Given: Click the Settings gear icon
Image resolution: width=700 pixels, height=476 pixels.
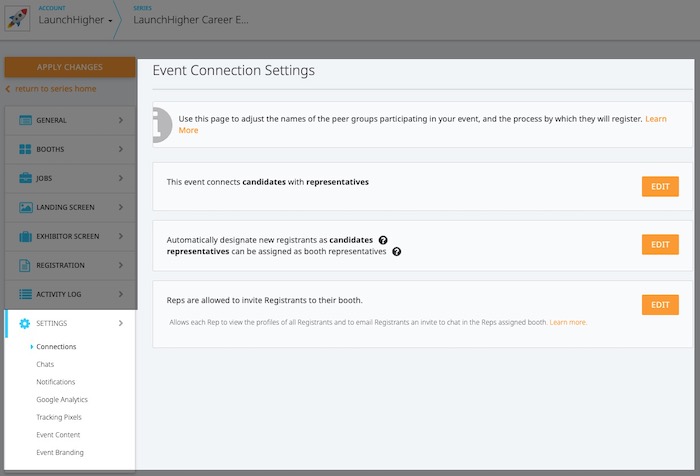Looking at the screenshot, I should tap(25, 323).
